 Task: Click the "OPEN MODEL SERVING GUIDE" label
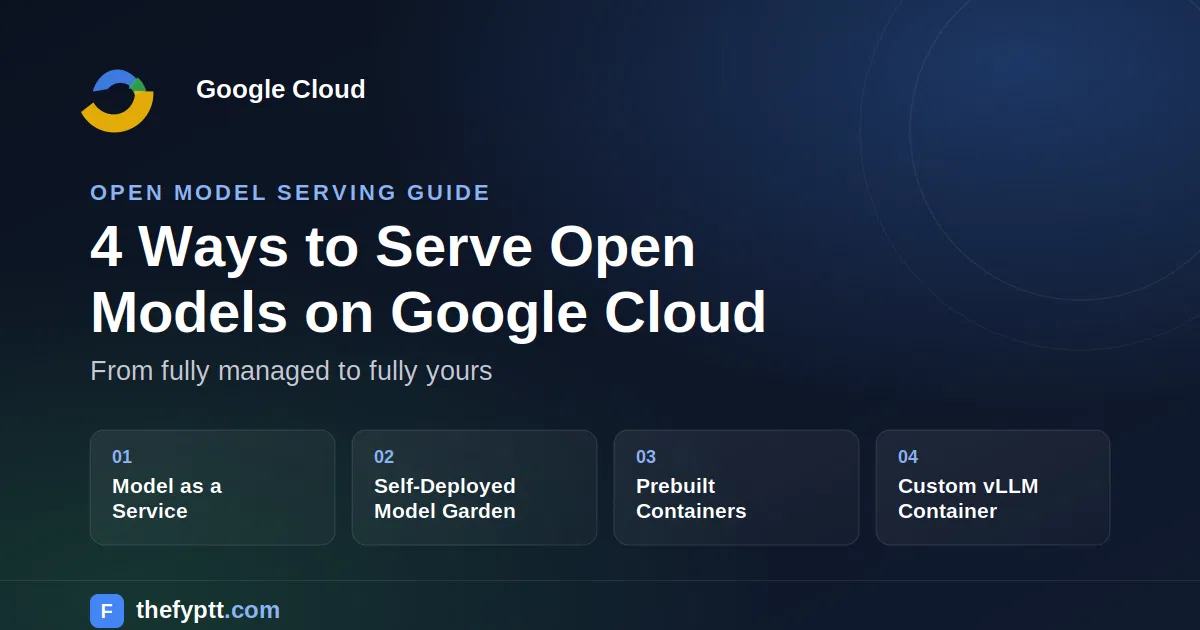(290, 193)
